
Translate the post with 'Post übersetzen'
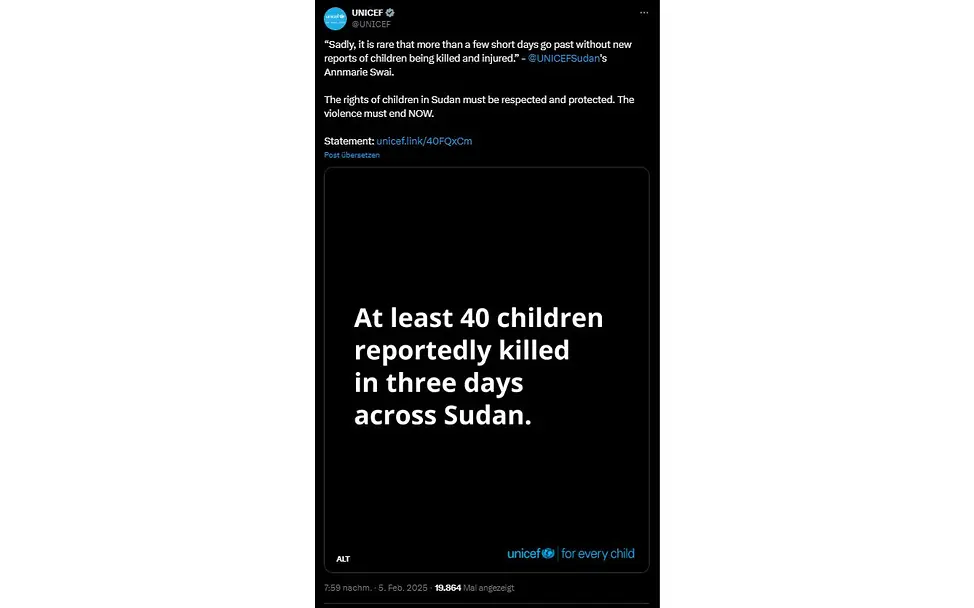tap(351, 154)
